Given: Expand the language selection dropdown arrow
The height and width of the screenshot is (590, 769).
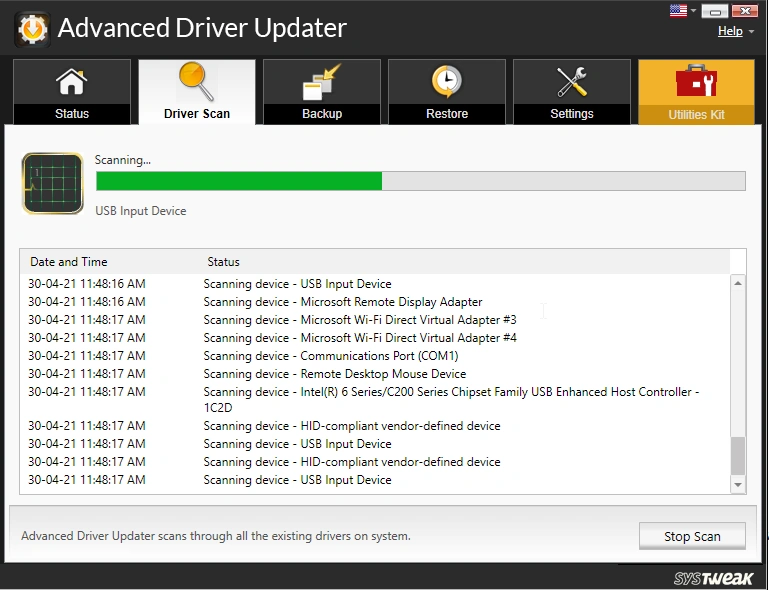Looking at the screenshot, I should coord(692,12).
